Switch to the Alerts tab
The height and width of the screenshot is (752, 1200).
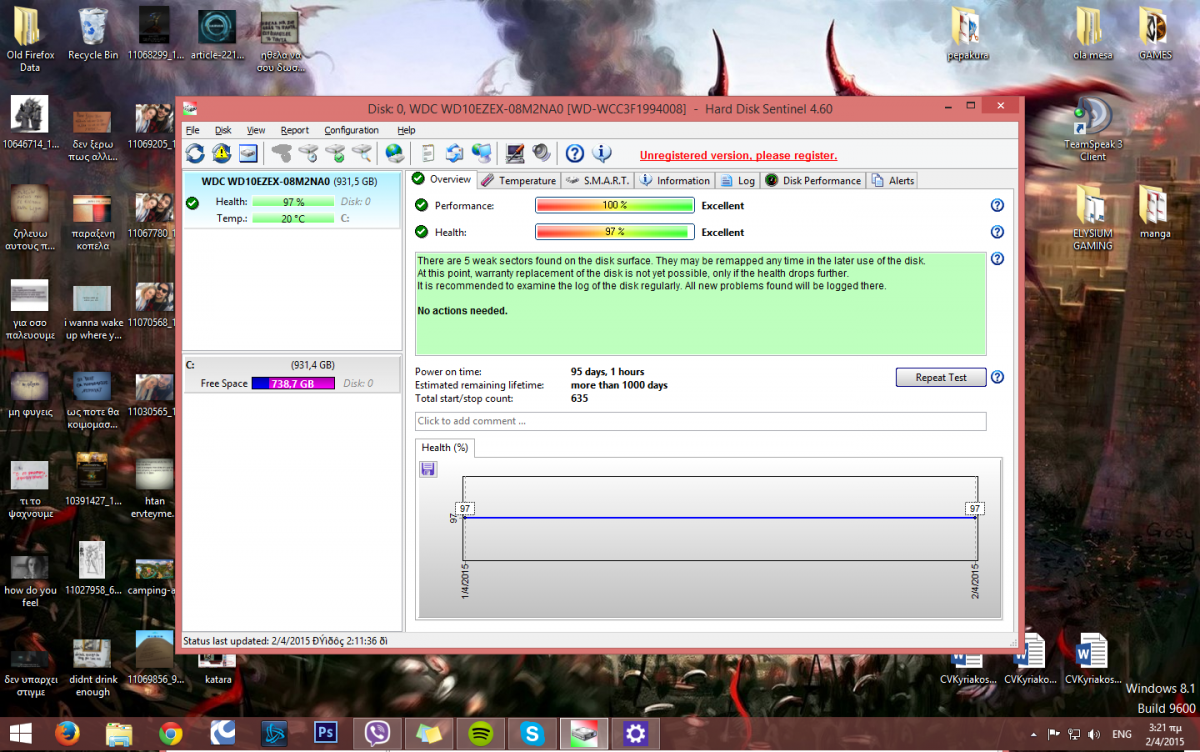point(892,180)
